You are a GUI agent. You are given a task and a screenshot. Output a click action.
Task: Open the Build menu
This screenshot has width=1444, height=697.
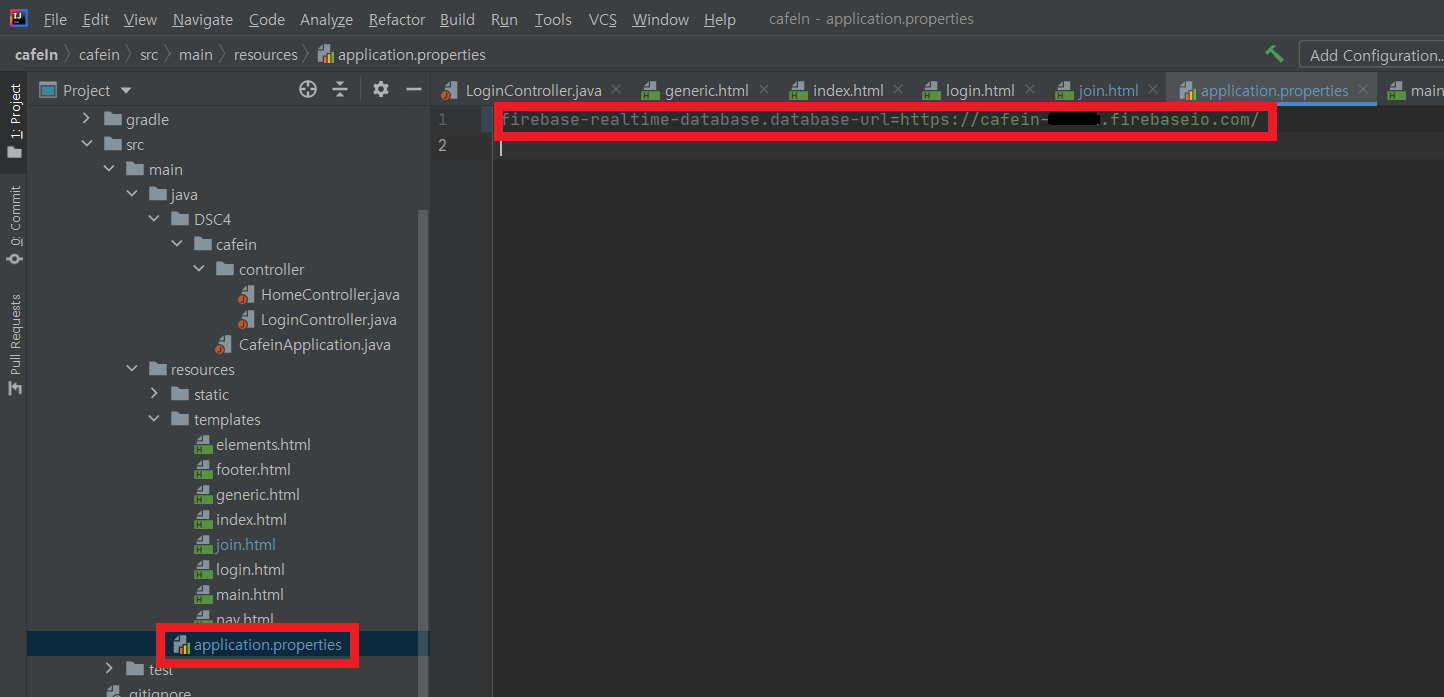(x=458, y=19)
